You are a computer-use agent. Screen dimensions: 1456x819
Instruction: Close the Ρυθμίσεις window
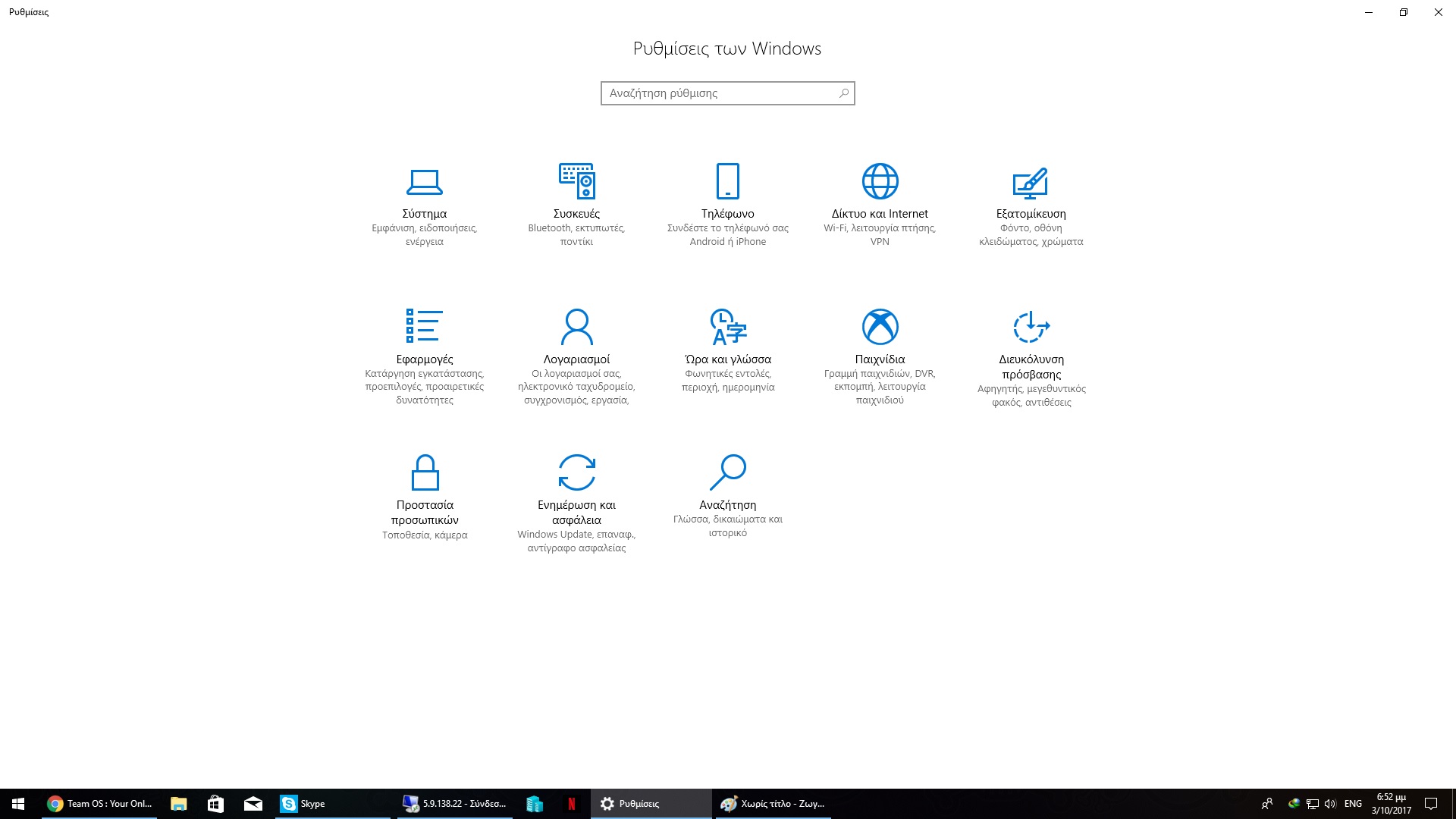click(1439, 12)
